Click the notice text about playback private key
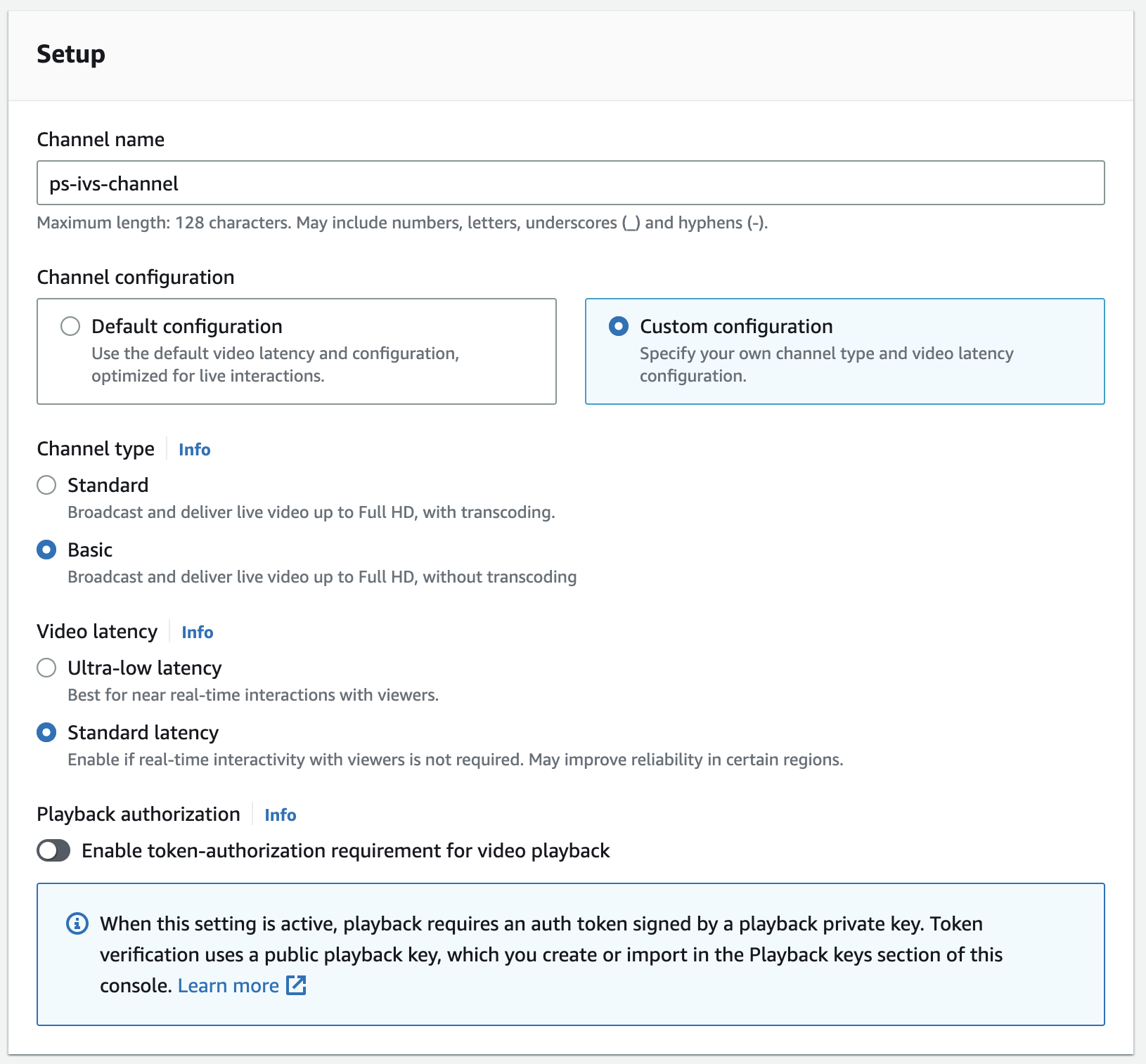The image size is (1146, 1064). [551, 954]
